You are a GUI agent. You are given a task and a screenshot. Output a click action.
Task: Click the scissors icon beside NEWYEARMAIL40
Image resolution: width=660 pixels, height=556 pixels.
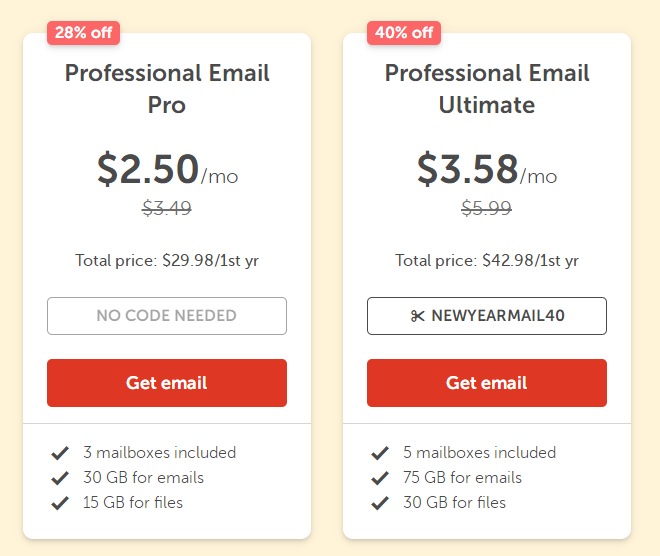pos(417,316)
